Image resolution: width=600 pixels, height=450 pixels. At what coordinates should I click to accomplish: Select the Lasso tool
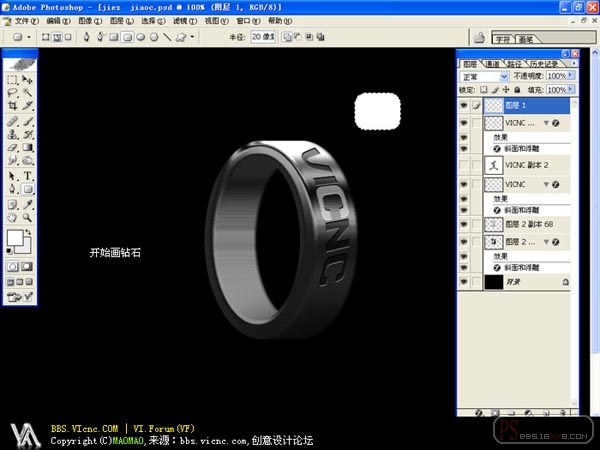coord(12,92)
